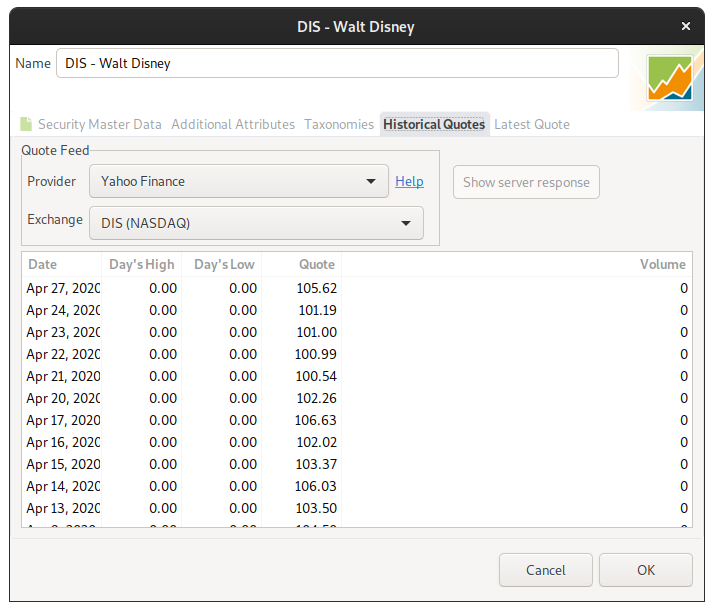Viewport: 714px width, 611px height.
Task: Click the Portfolio Performance chart logo icon
Action: pyautogui.click(x=670, y=78)
